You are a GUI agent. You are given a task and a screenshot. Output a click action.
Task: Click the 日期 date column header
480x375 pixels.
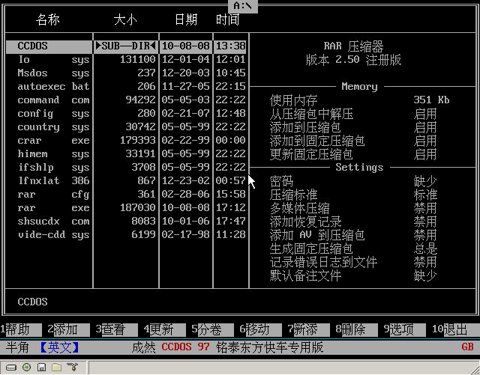(186, 20)
